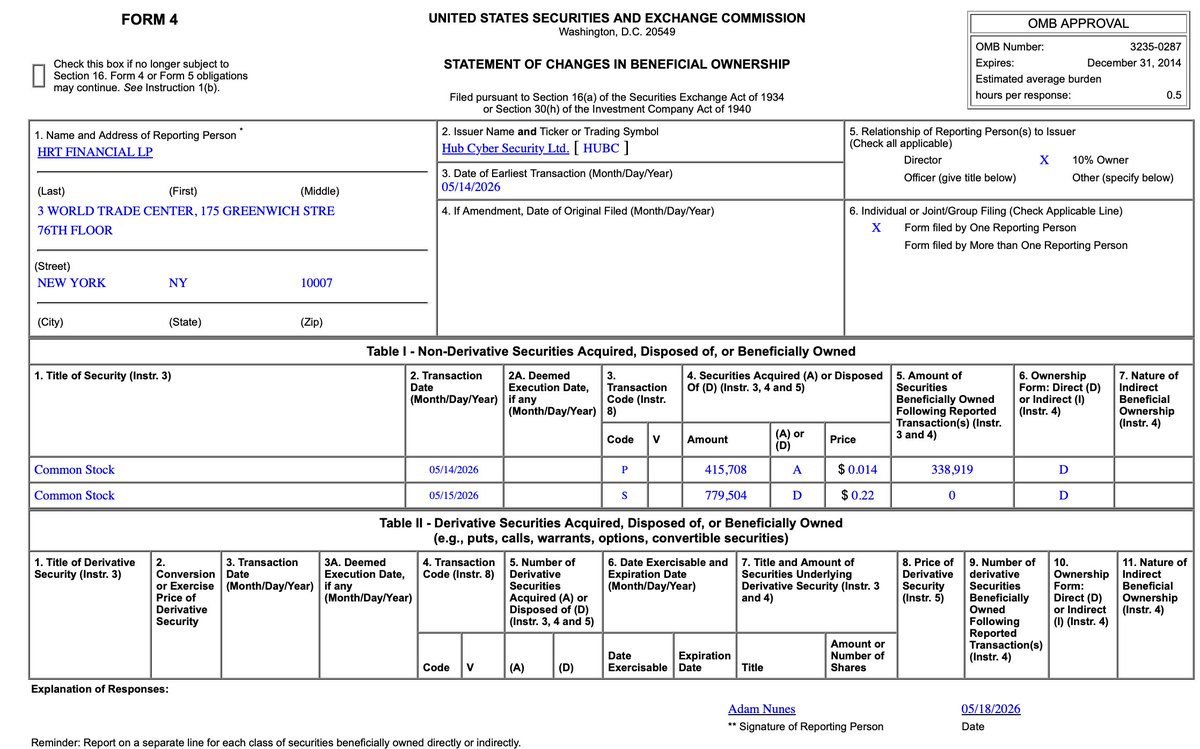The image size is (1200, 749).
Task: Click STATEMENT OF CHANGES IN BENEFICIAL OWNERSHIP heading
Action: pos(616,65)
